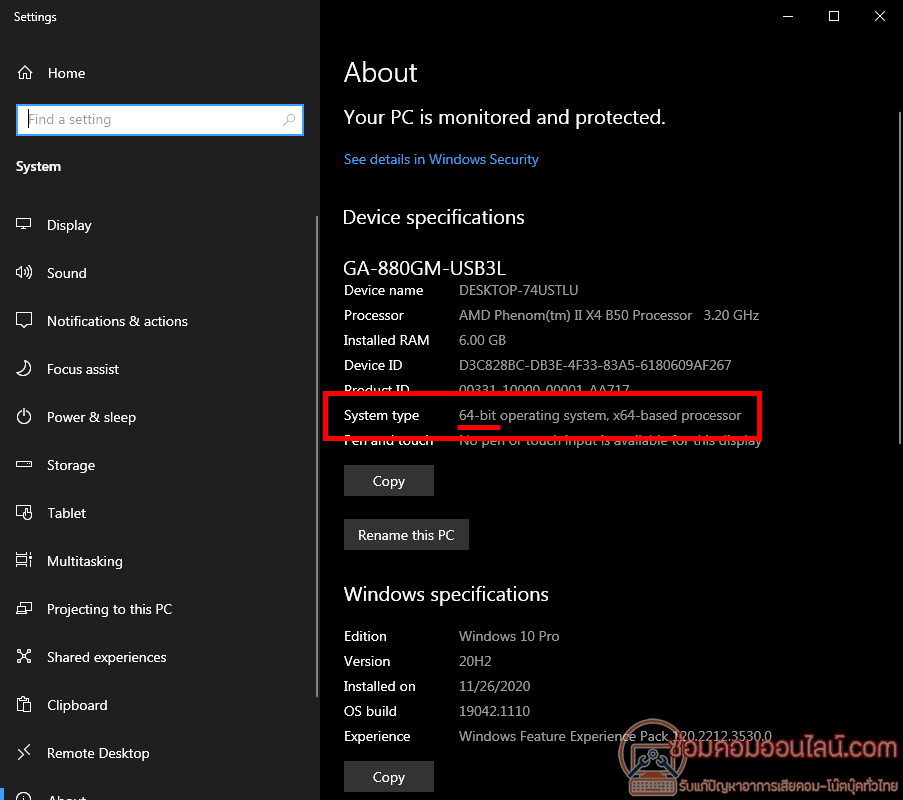
Task: Click the search magnifier icon
Action: coord(289,119)
